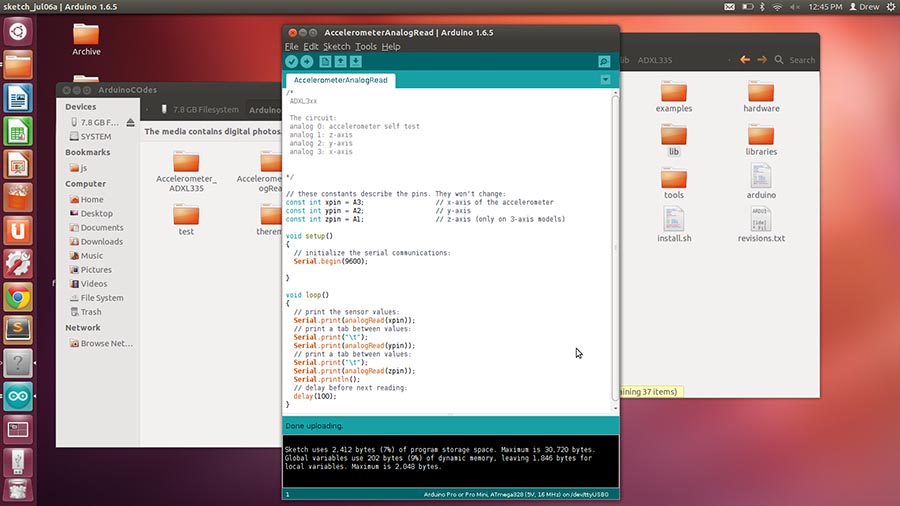The width and height of the screenshot is (900, 506).
Task: Open the Edit menu in Arduino
Action: (311, 46)
